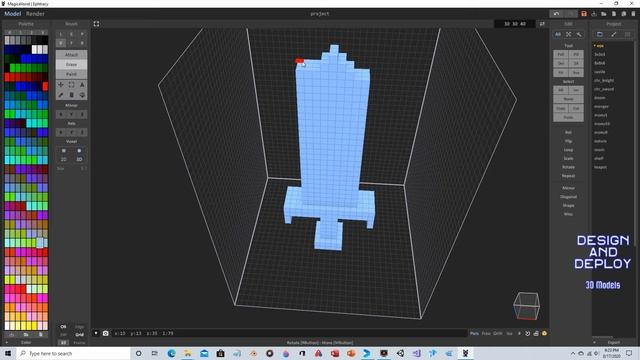640x360 pixels.
Task: Click the save-as icon beside save
Action: 594,14
